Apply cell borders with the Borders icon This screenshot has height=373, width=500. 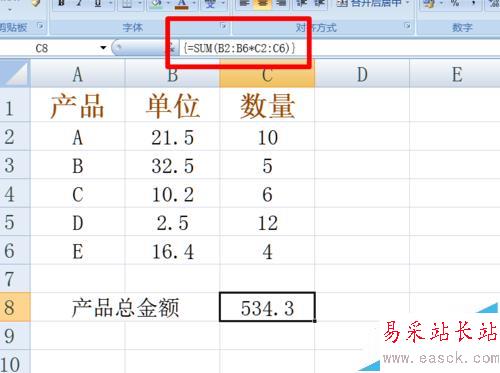point(128,3)
